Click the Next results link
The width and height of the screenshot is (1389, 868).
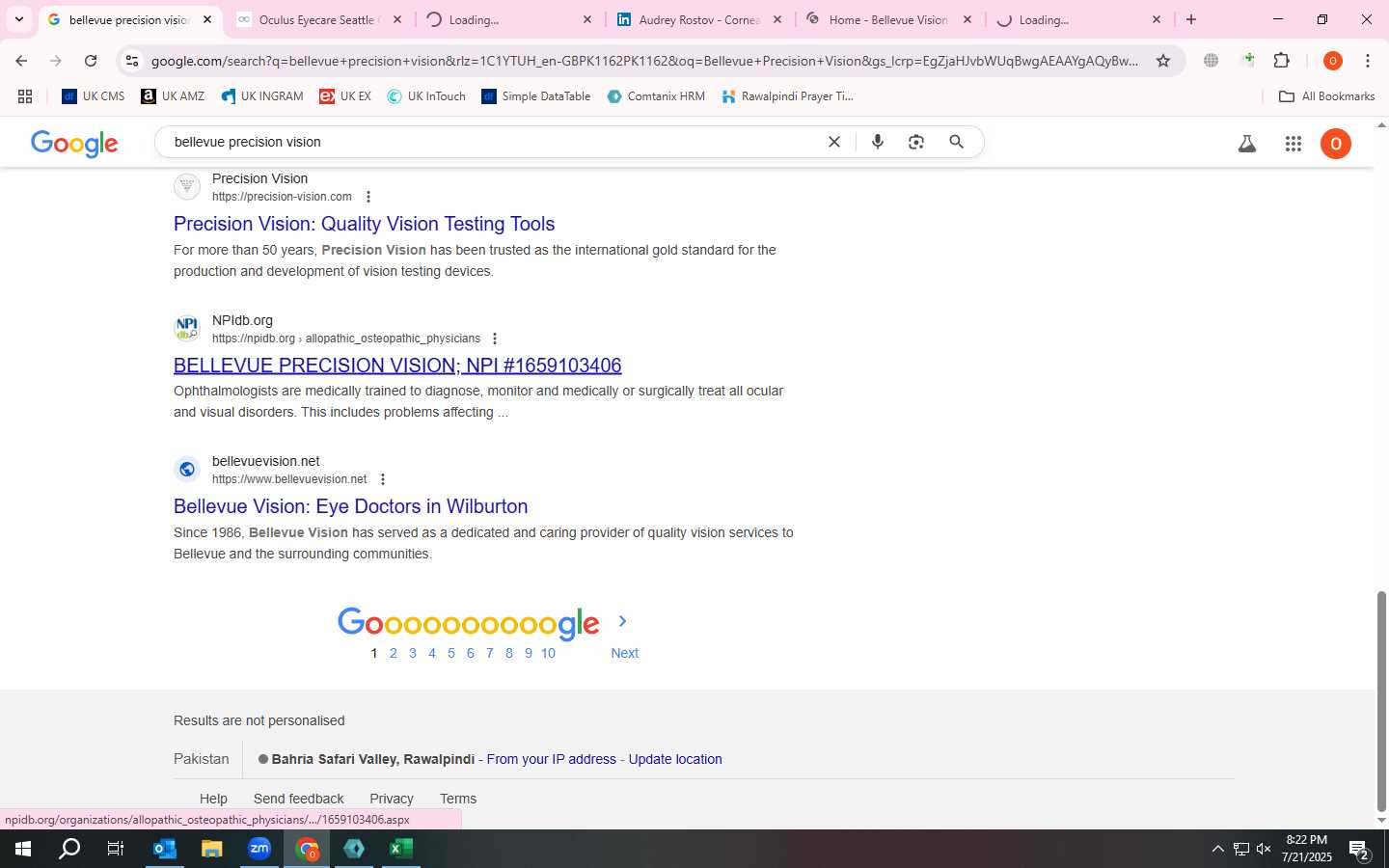coord(624,653)
